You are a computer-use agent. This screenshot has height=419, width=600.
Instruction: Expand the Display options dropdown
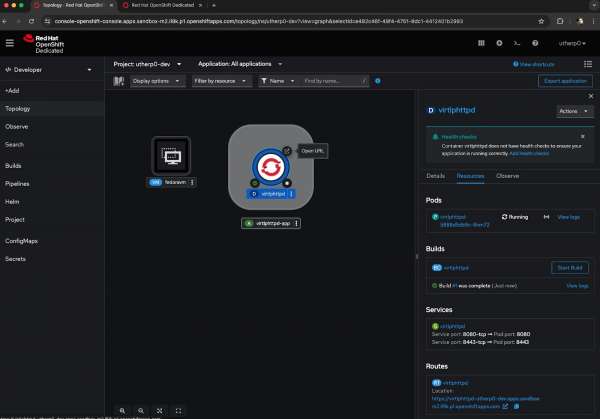point(155,80)
